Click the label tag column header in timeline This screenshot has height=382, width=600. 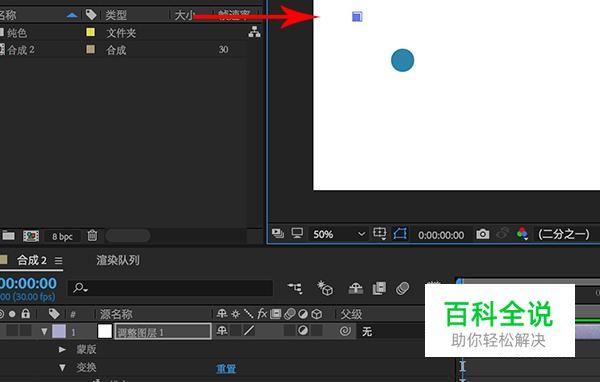[54, 314]
